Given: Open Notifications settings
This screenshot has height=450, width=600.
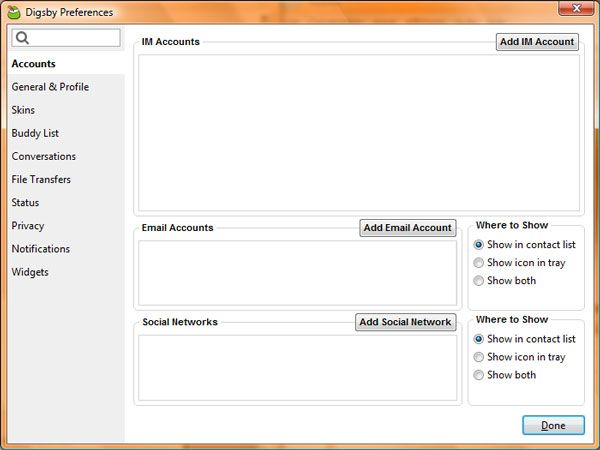Looking at the screenshot, I should click(41, 249).
